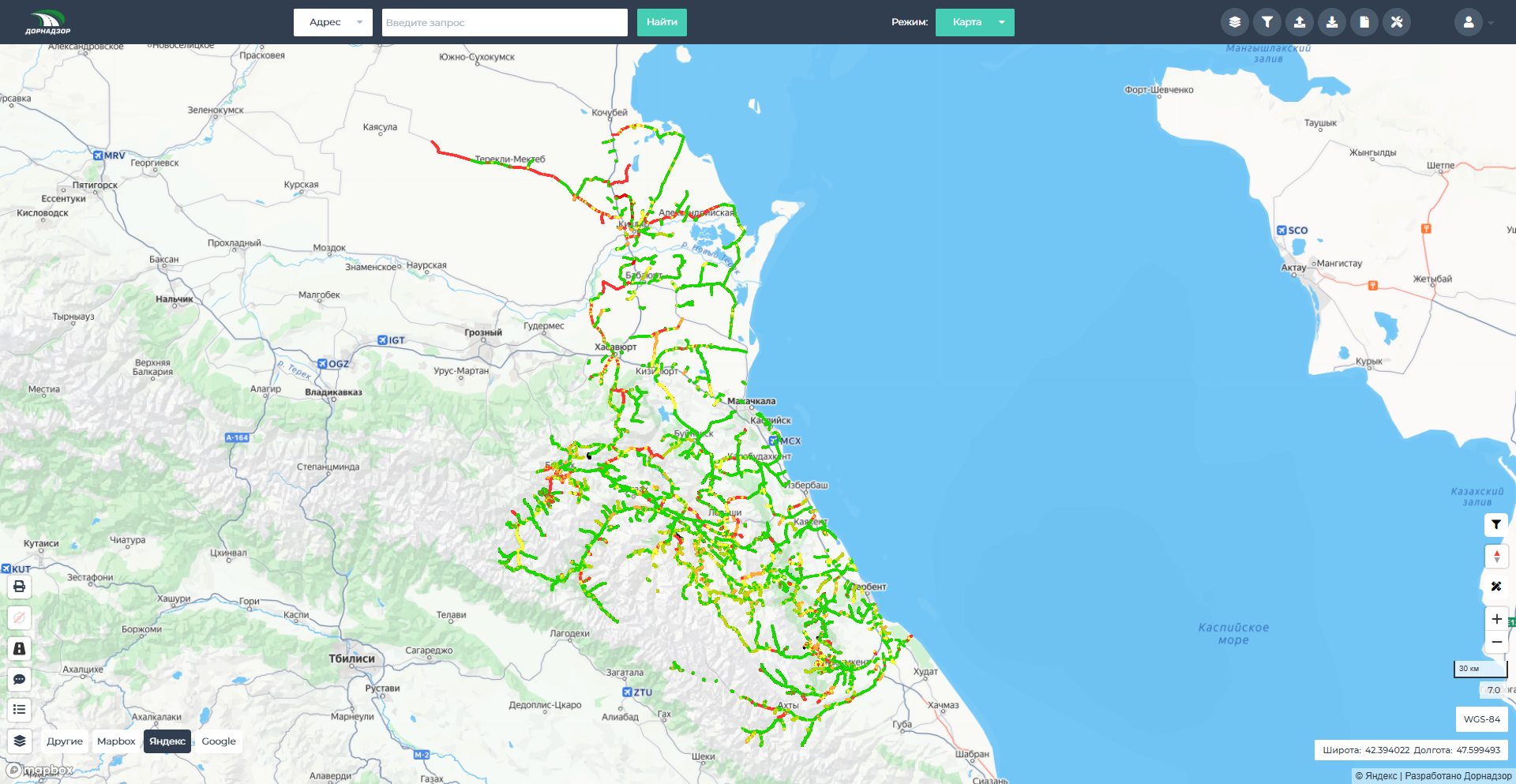This screenshot has width=1516, height=784.
Task: Click the Тбилиси city label
Action: tap(352, 658)
